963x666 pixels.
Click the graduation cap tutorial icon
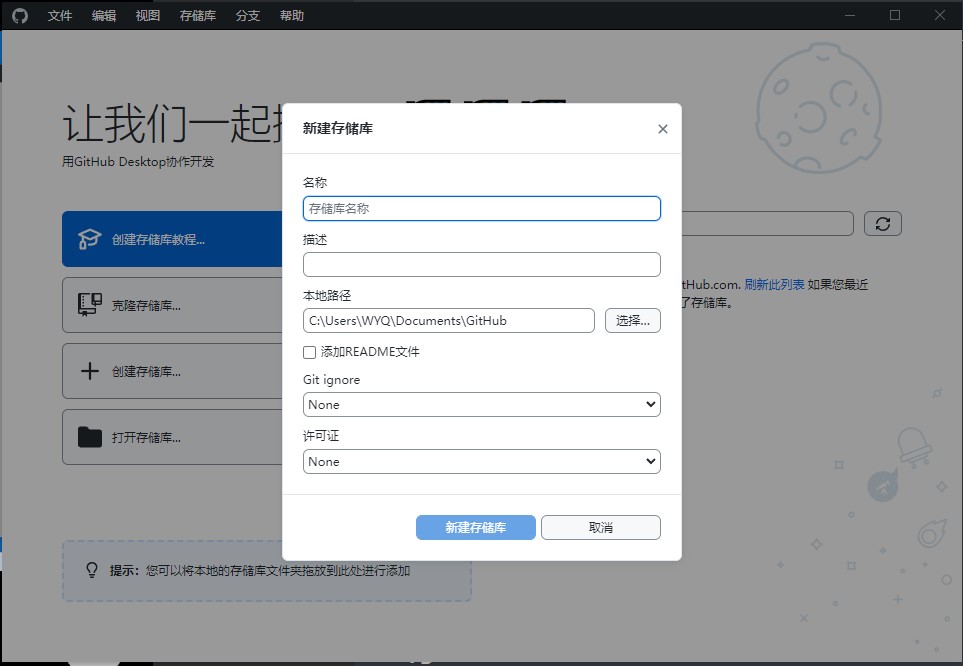(90, 240)
